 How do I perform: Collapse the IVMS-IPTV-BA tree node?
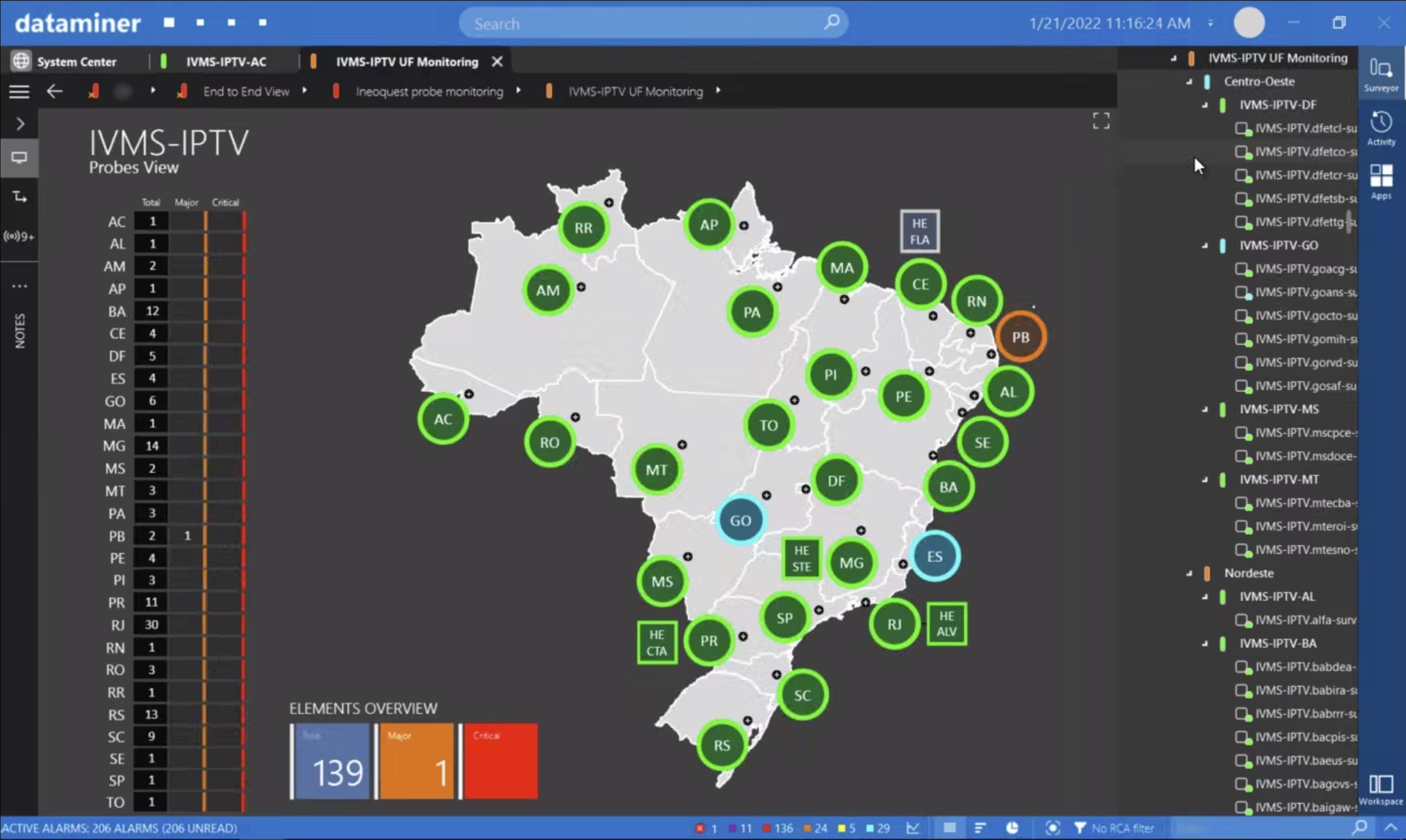1205,643
